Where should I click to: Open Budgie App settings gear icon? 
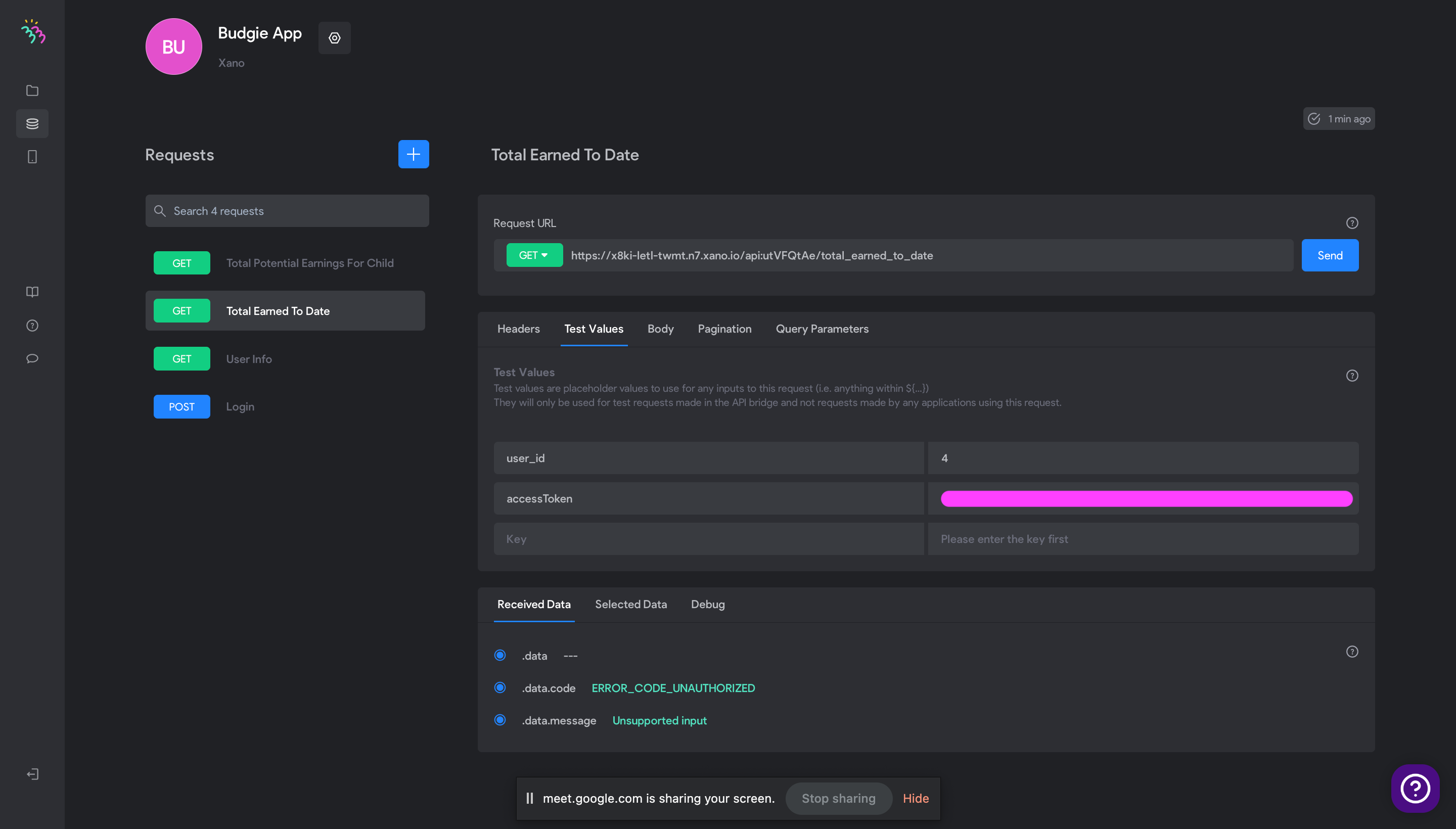click(334, 38)
